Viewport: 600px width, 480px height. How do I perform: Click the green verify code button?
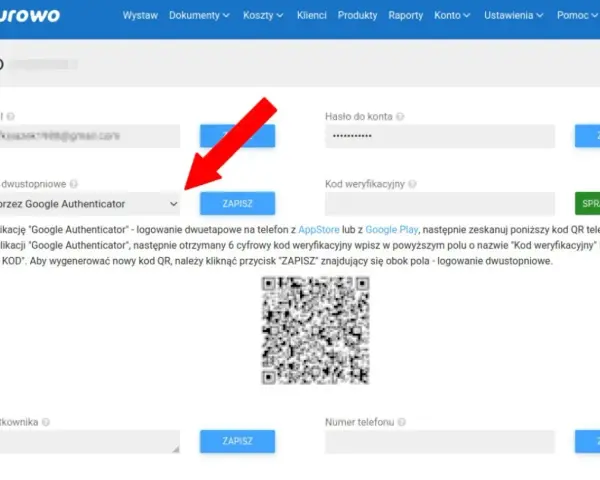point(587,204)
